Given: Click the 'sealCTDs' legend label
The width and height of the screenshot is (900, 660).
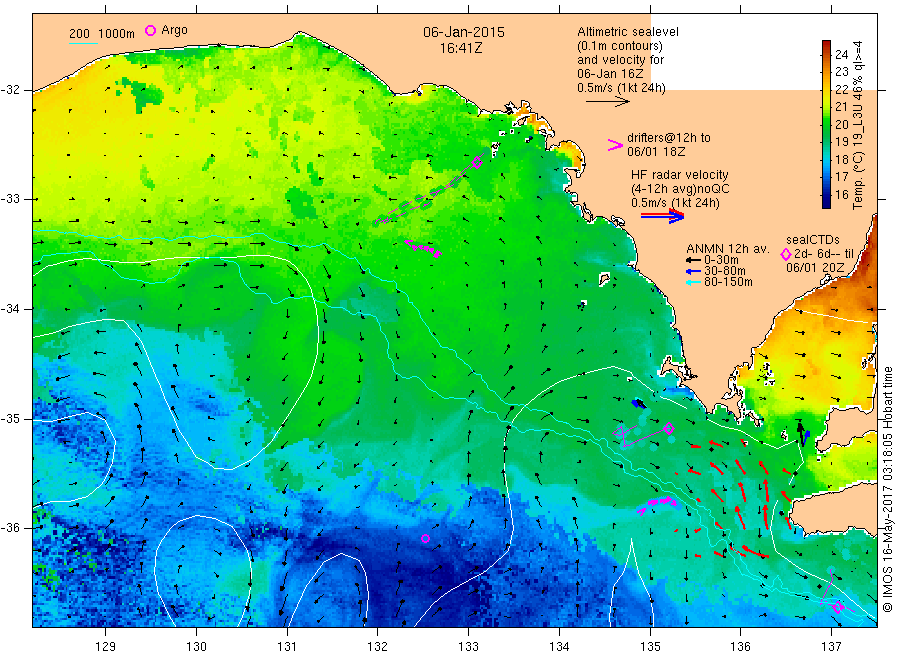Looking at the screenshot, I should 813,240.
